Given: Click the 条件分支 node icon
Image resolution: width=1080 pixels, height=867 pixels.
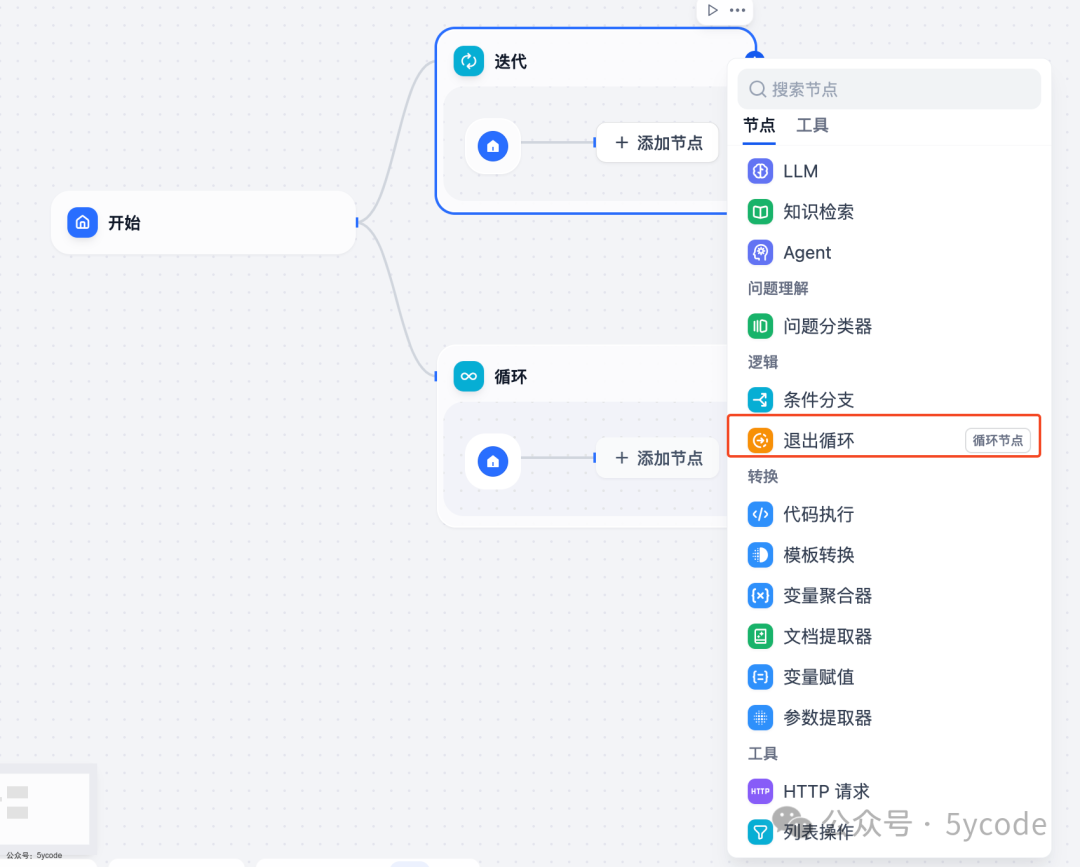Looking at the screenshot, I should [x=760, y=399].
